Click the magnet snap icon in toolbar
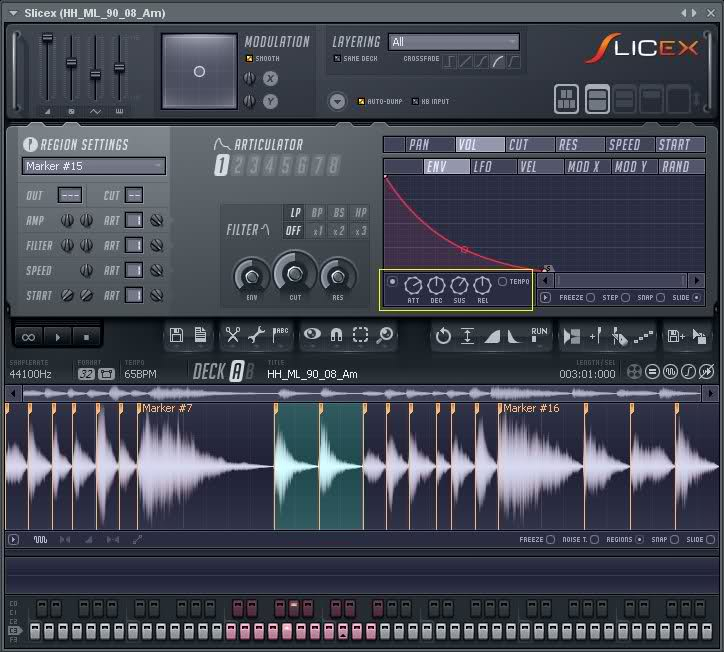This screenshot has width=724, height=652. click(337, 336)
